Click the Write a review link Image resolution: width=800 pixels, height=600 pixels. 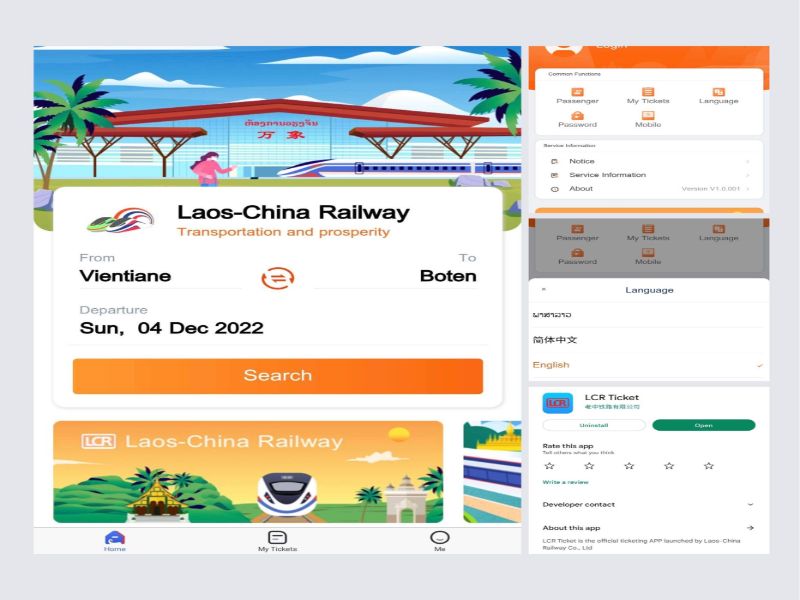click(x=565, y=482)
